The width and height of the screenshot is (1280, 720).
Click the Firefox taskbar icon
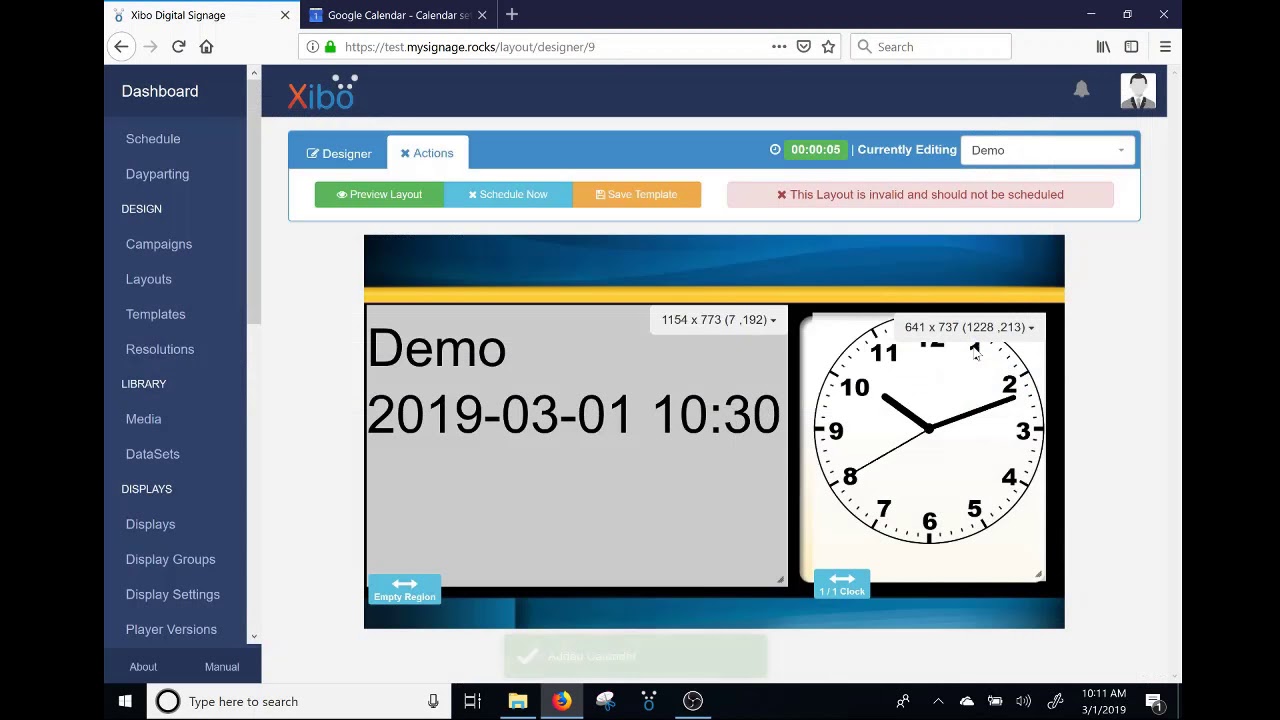[x=561, y=701]
